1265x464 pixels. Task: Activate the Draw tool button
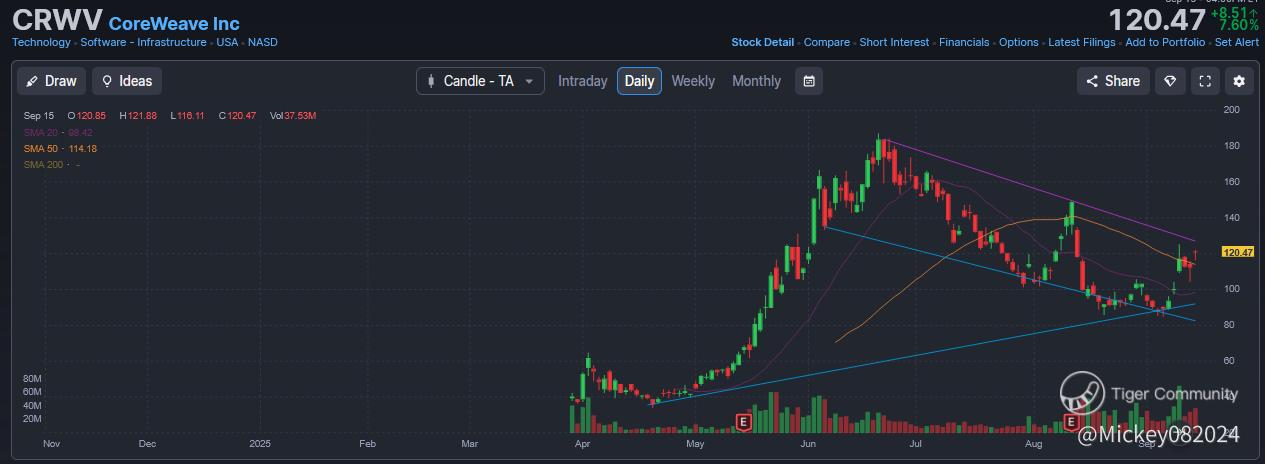(51, 81)
